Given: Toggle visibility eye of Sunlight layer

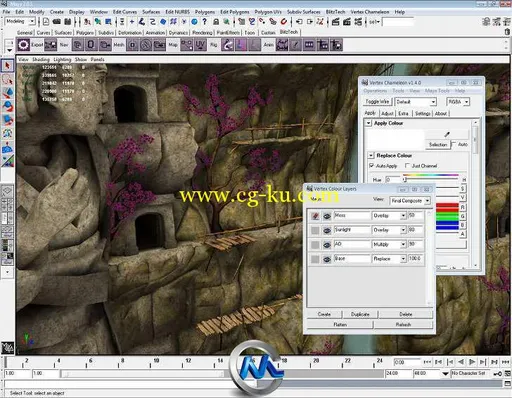Looking at the screenshot, I should [x=327, y=230].
